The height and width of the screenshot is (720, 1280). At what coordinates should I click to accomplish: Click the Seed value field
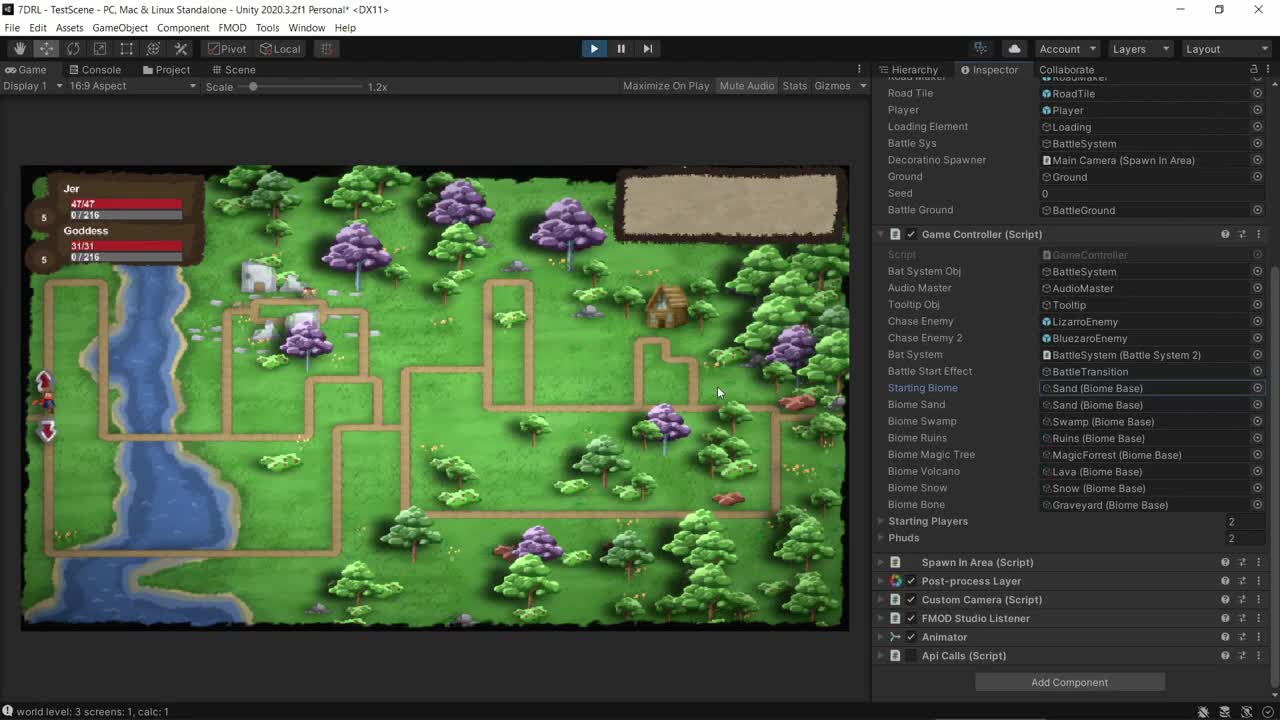[x=1151, y=194]
